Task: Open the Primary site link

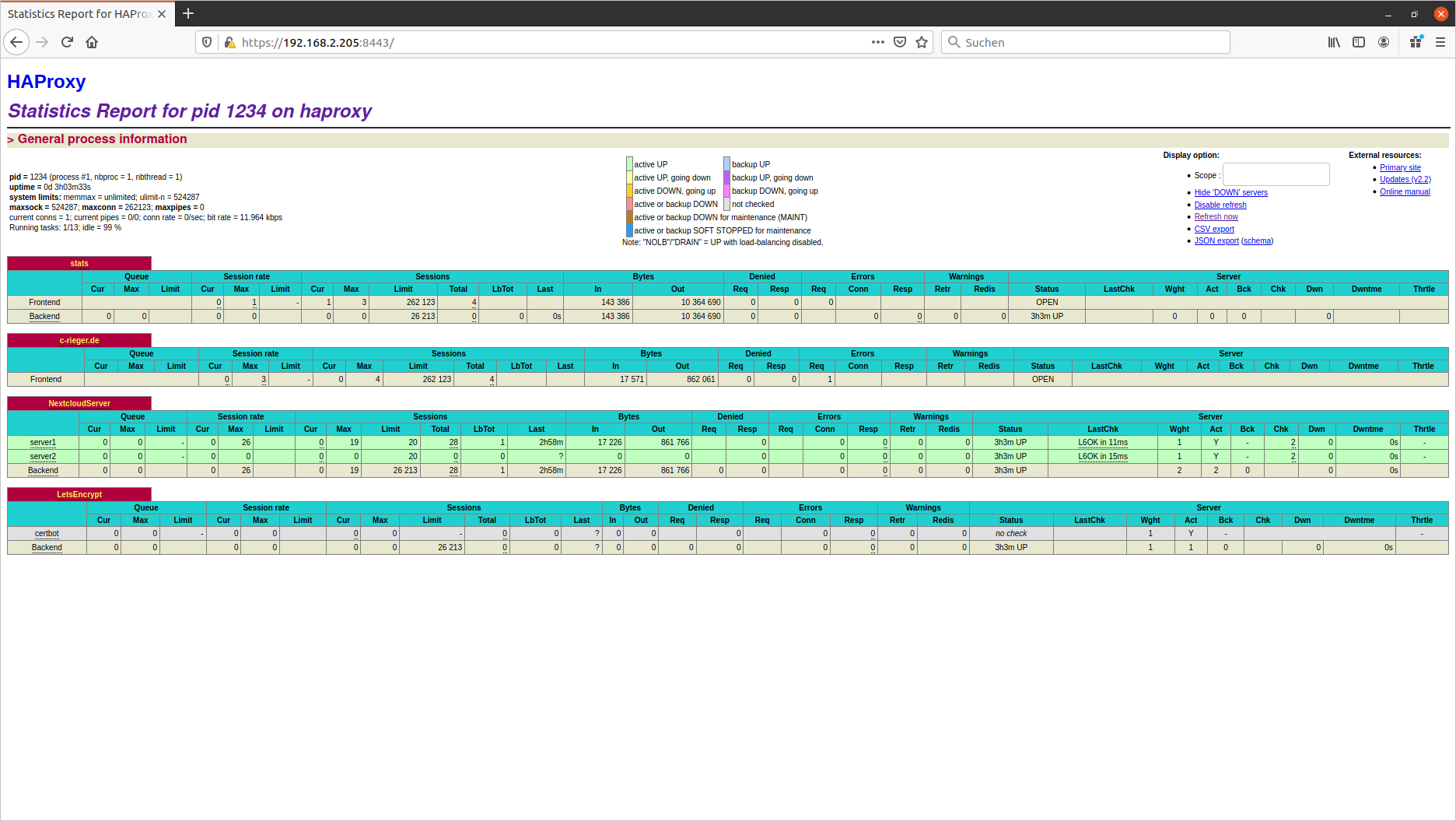Action: click(x=1400, y=167)
